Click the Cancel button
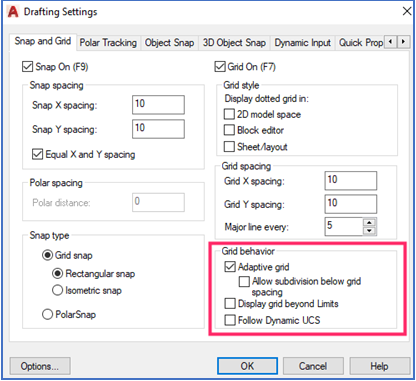This screenshot has width=416, height=381. coord(313,366)
